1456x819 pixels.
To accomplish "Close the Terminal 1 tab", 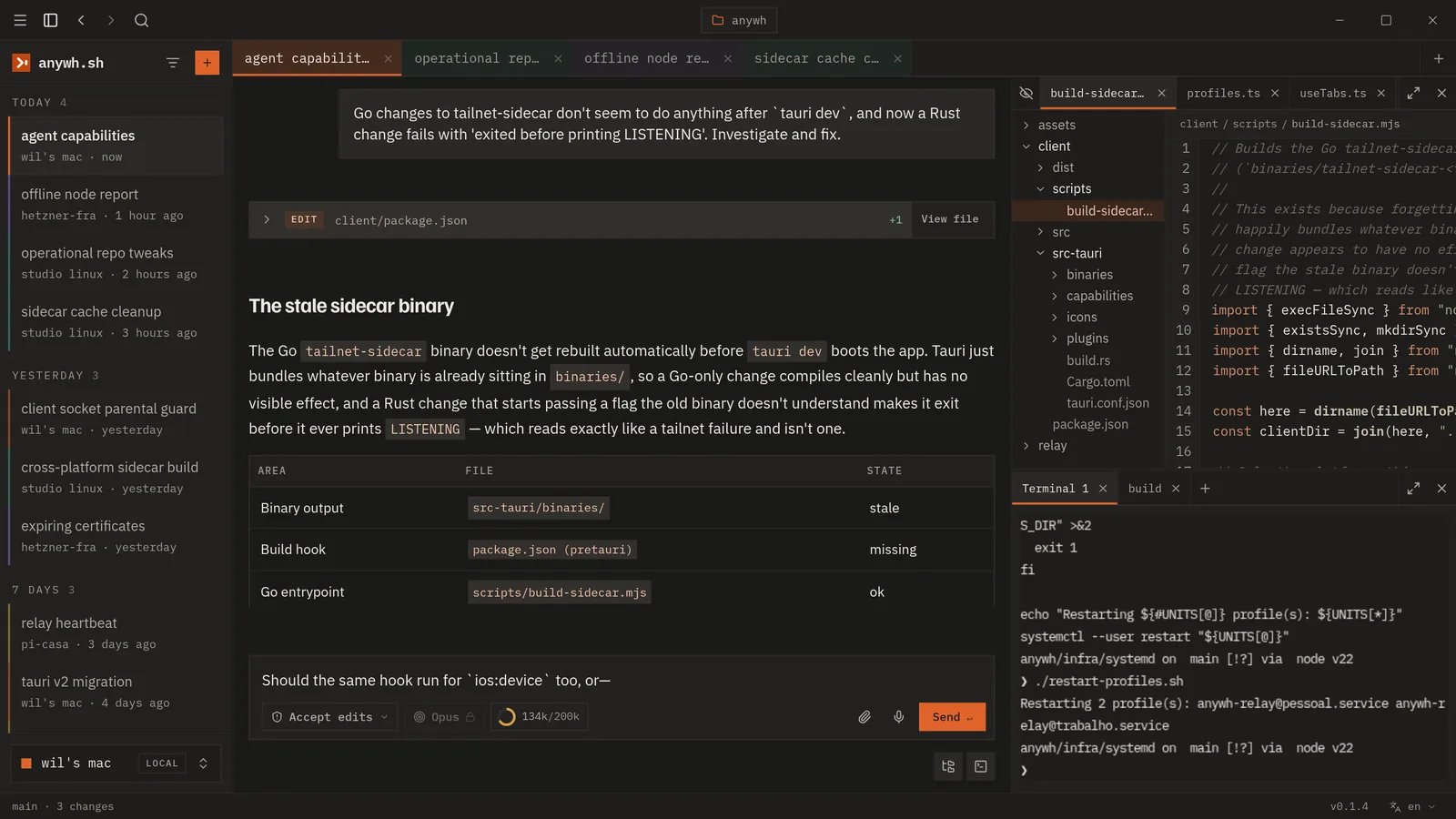I will [1103, 489].
